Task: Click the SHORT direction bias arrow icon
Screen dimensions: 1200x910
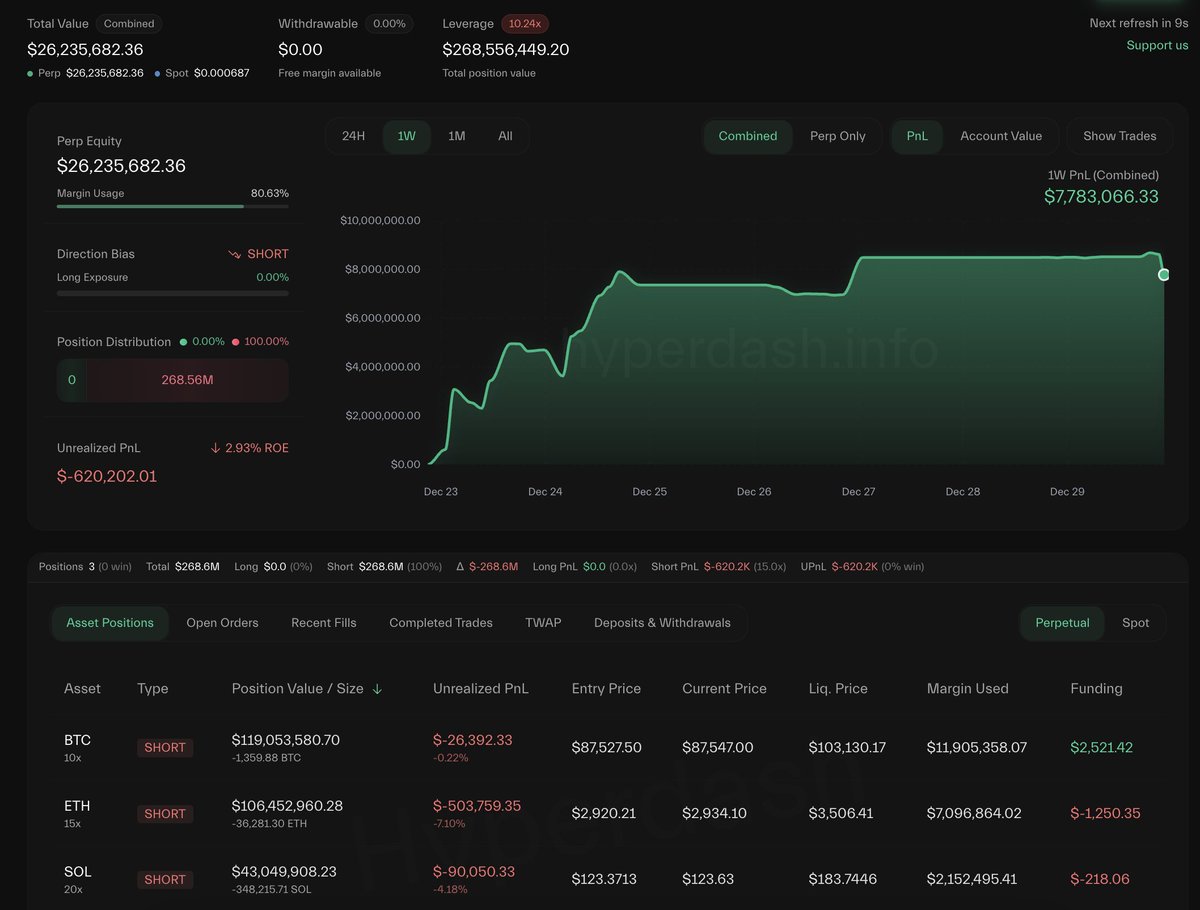Action: [234, 254]
